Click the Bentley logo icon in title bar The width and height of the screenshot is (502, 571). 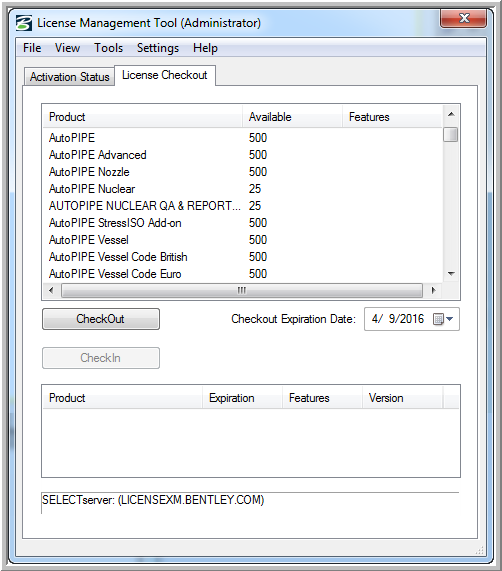click(24, 23)
